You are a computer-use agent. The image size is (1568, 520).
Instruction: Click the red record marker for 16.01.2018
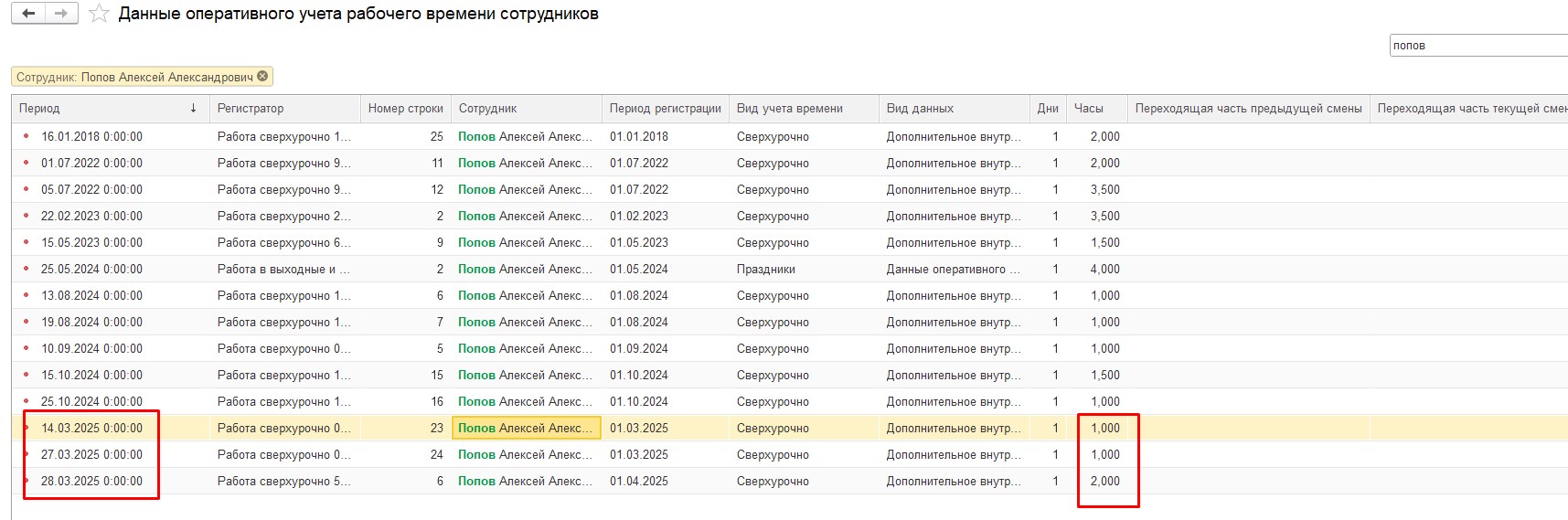[26, 137]
